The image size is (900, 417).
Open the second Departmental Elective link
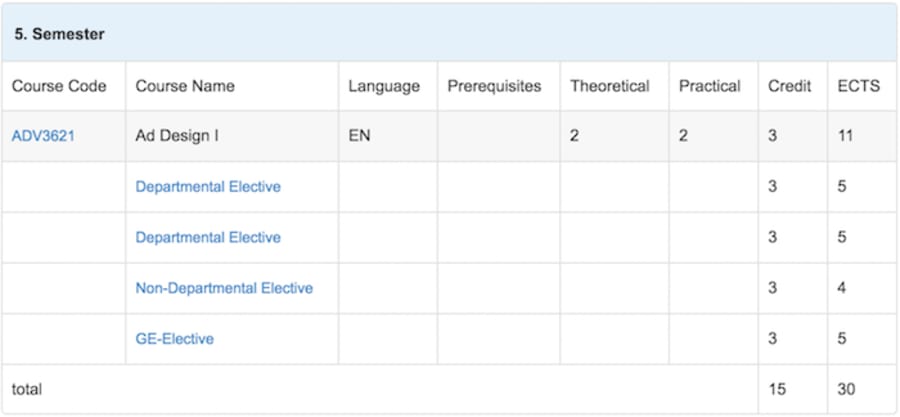(x=208, y=237)
